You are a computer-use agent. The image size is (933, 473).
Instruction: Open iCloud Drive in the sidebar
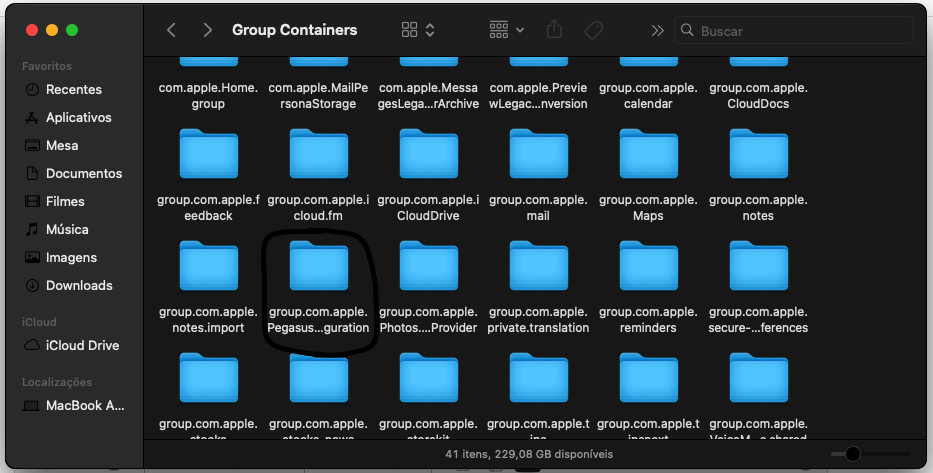coord(82,345)
